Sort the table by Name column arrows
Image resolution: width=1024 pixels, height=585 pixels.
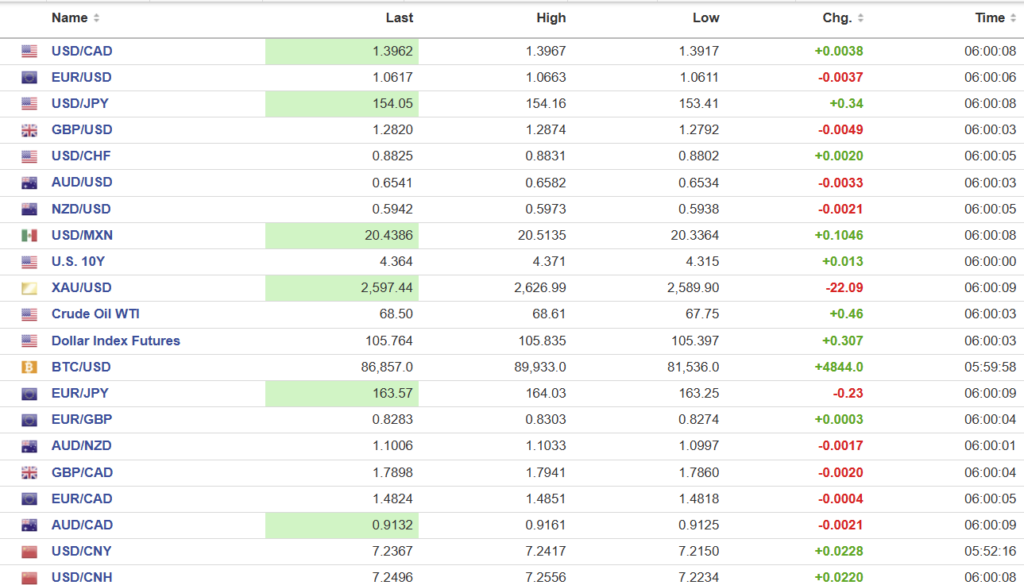(96, 18)
